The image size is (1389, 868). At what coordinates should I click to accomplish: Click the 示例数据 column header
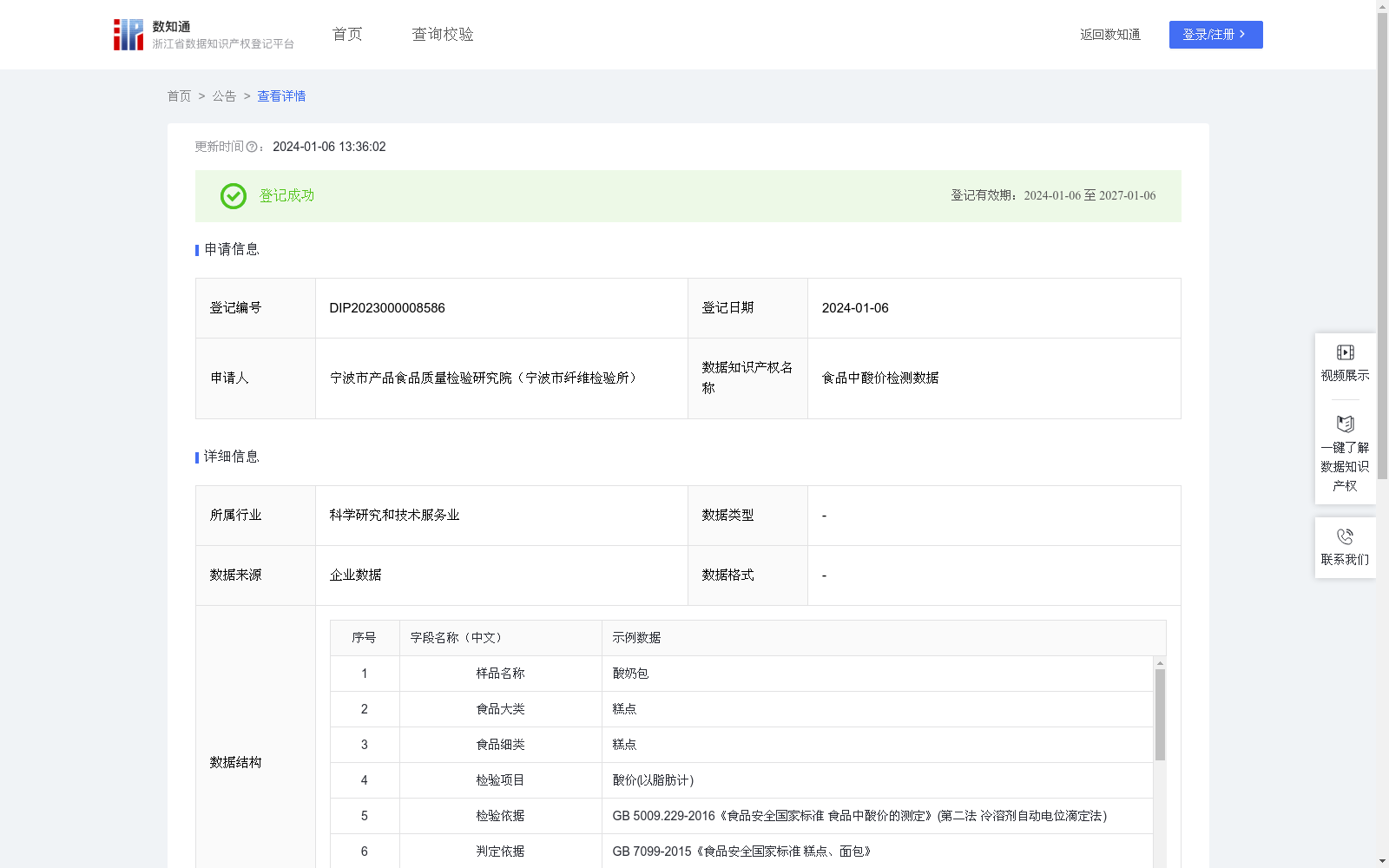coord(884,638)
